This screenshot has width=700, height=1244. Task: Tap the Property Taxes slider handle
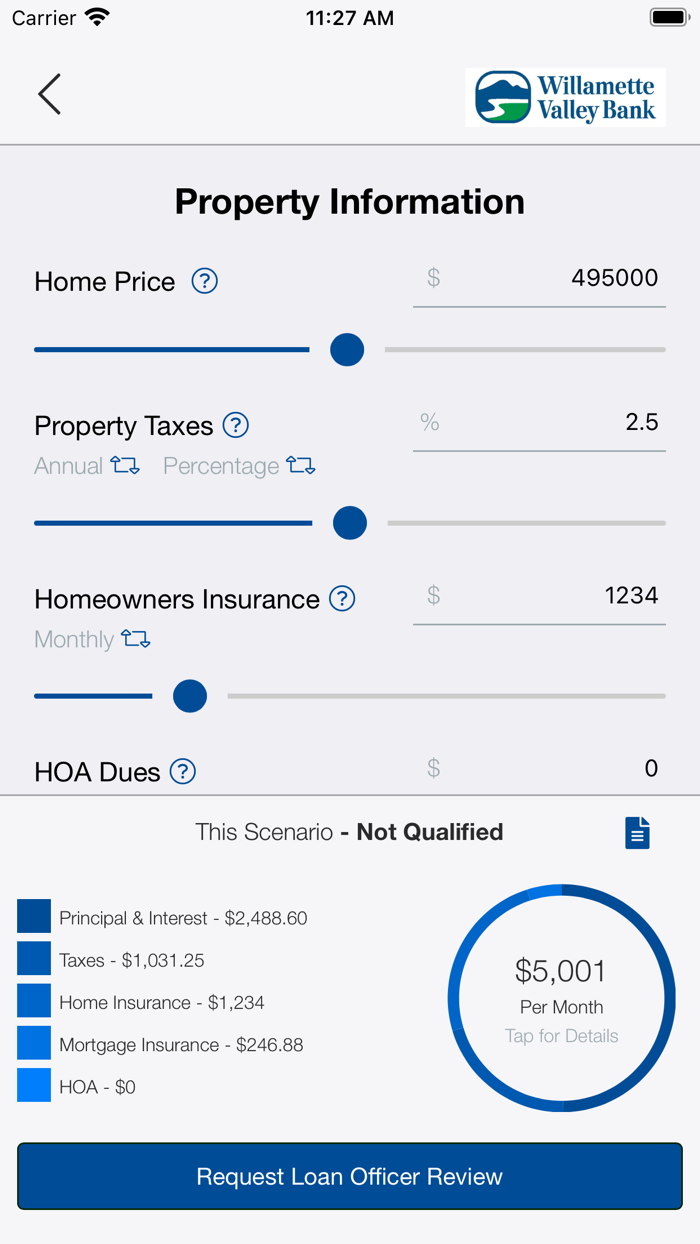click(349, 523)
